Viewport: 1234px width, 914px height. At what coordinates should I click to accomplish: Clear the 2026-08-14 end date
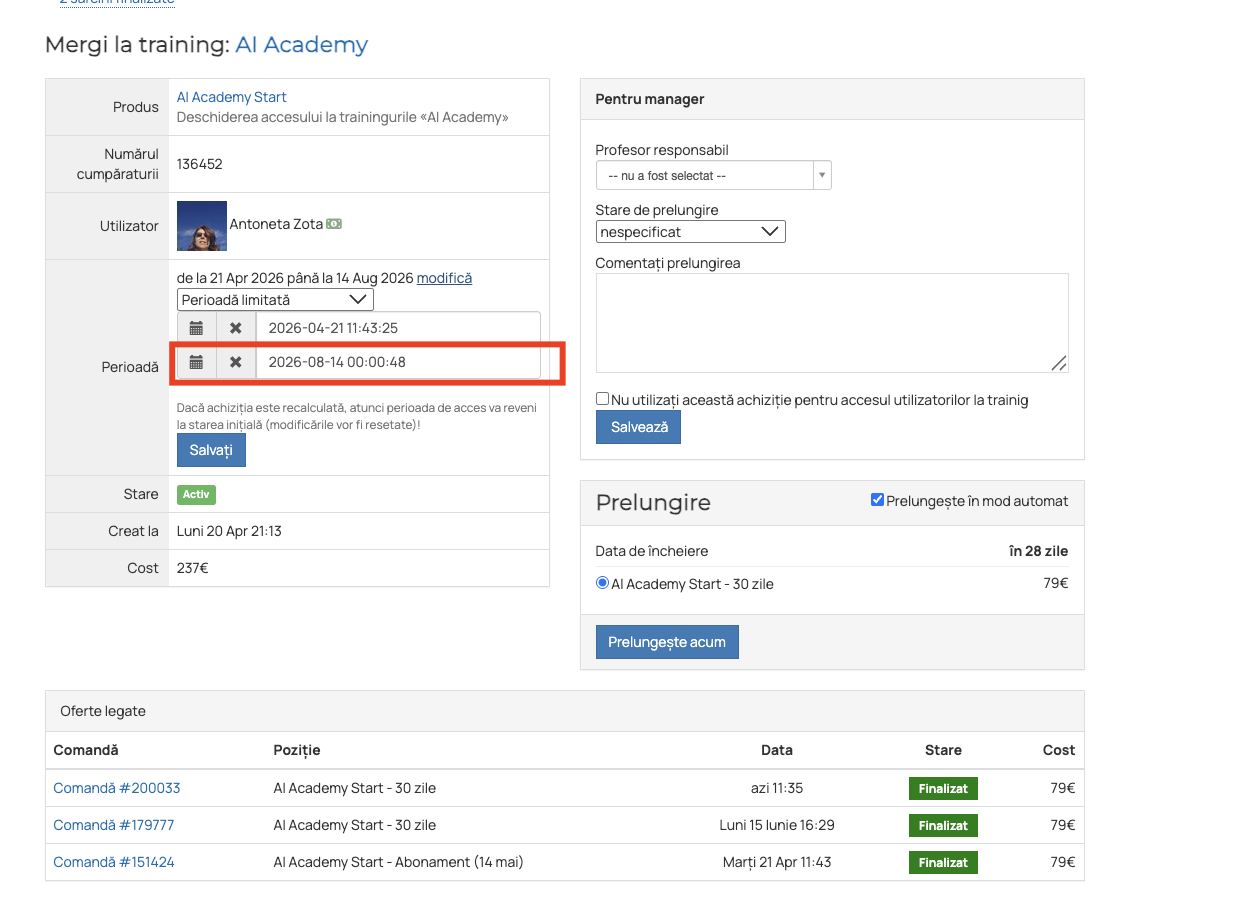tap(236, 362)
